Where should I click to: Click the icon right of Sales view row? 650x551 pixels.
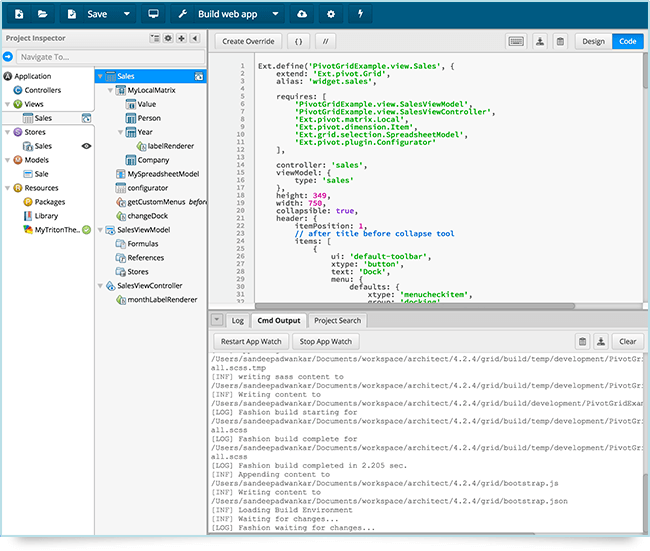(86, 118)
